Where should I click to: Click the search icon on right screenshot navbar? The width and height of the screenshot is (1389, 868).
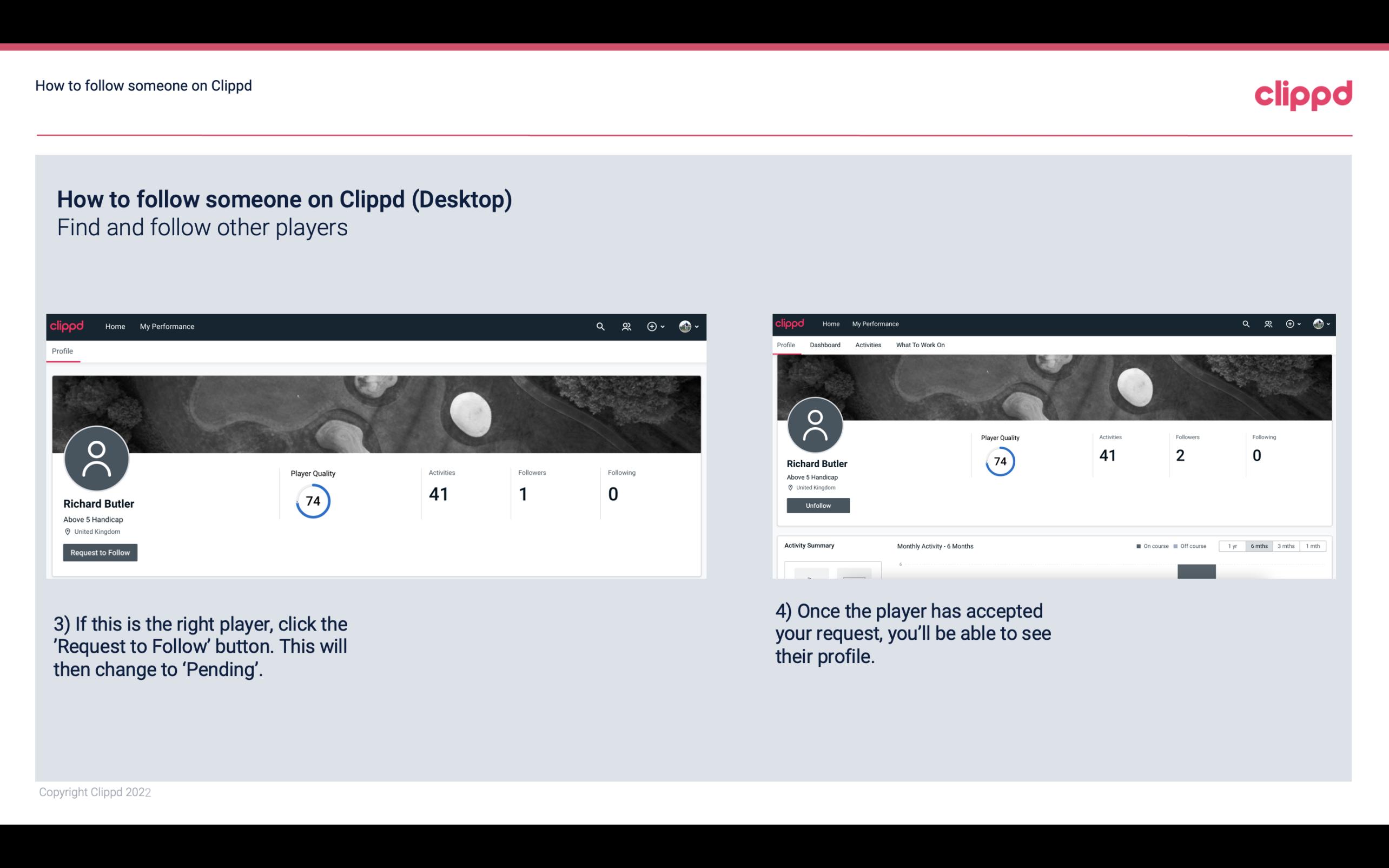click(1245, 323)
